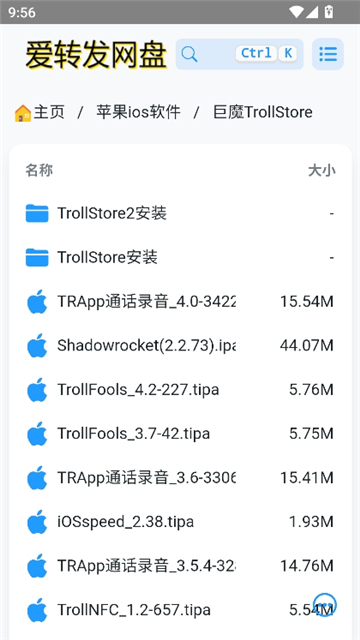Screen dimensions: 360x640
Task: Click the search box input area
Action: click(239, 54)
